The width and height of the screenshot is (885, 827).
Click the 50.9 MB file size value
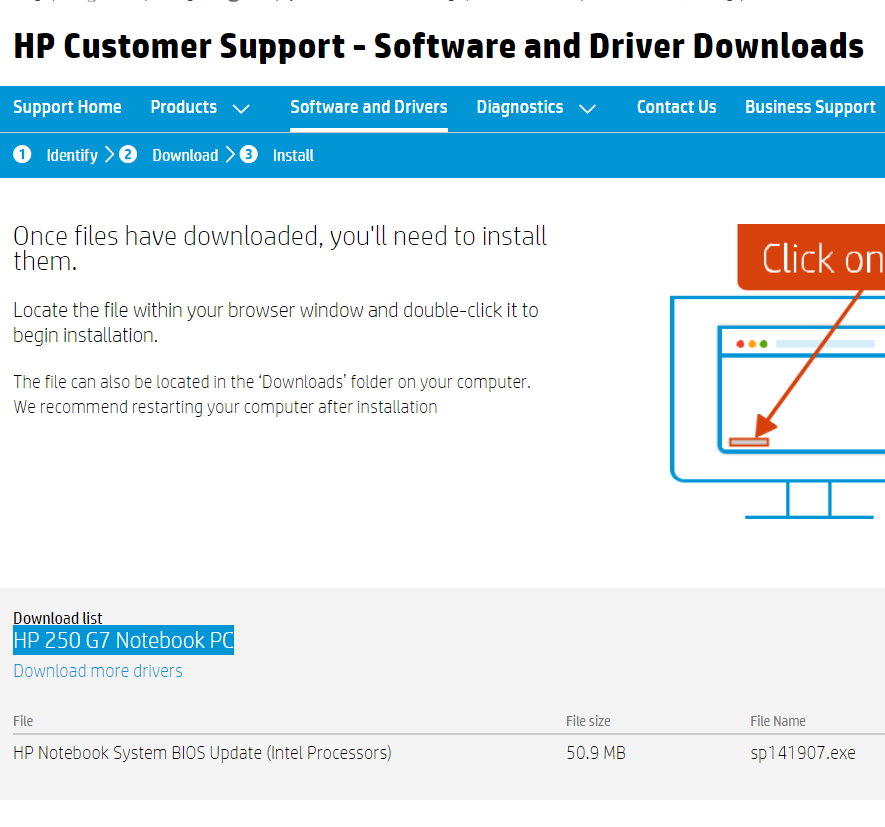(596, 753)
